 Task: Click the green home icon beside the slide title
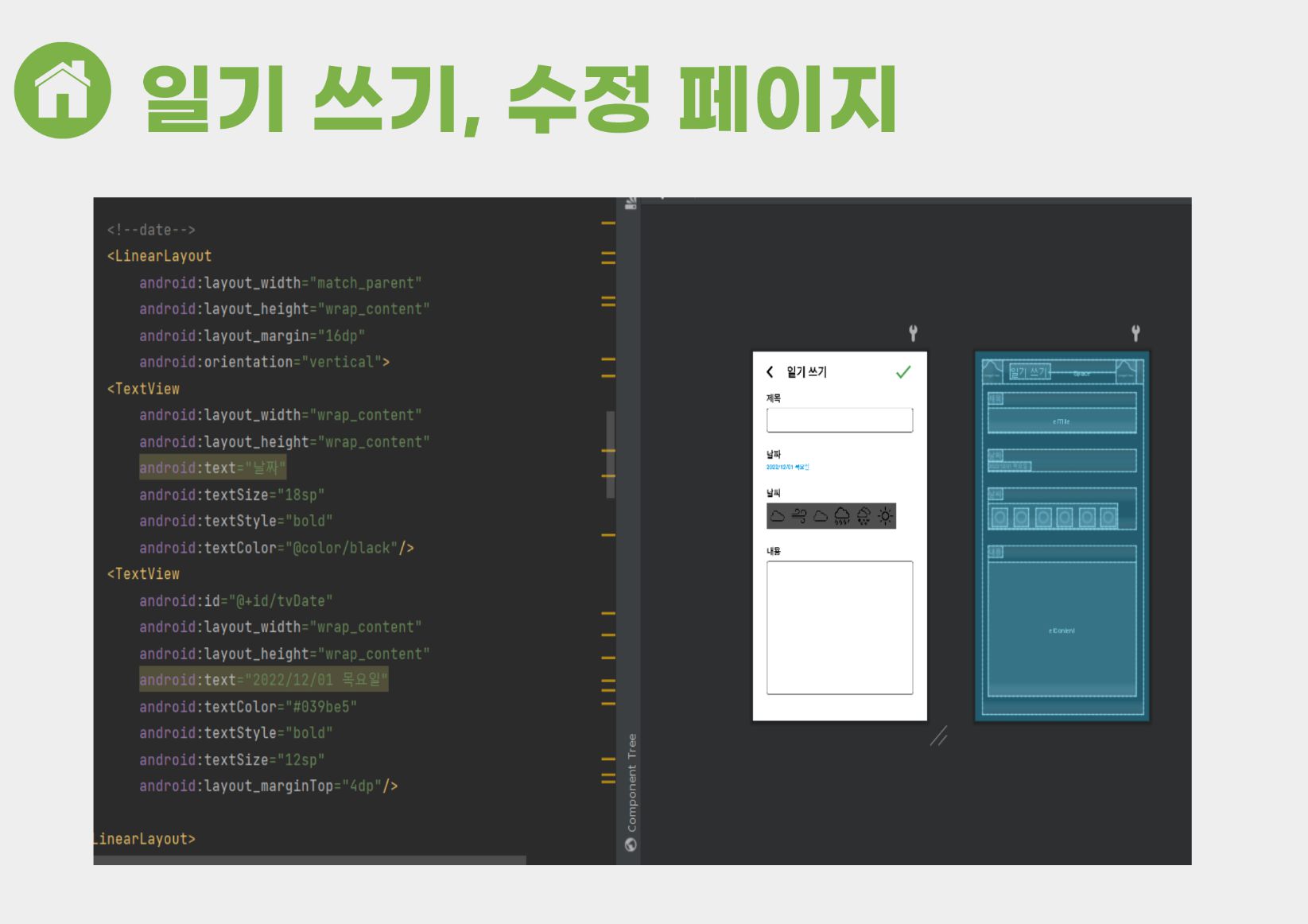click(63, 90)
